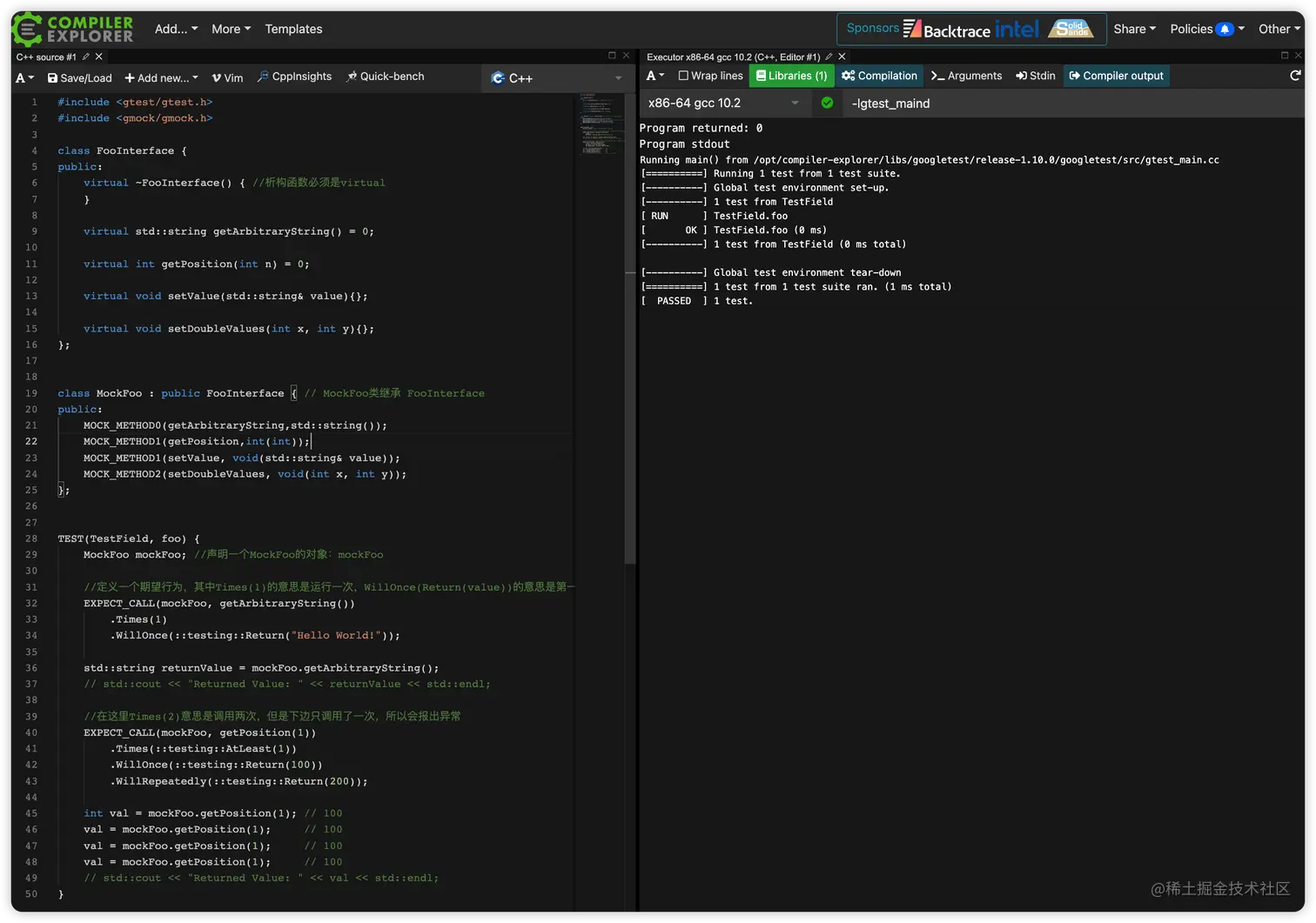
Task: Click the blue Policies notification bell
Action: (x=1225, y=29)
